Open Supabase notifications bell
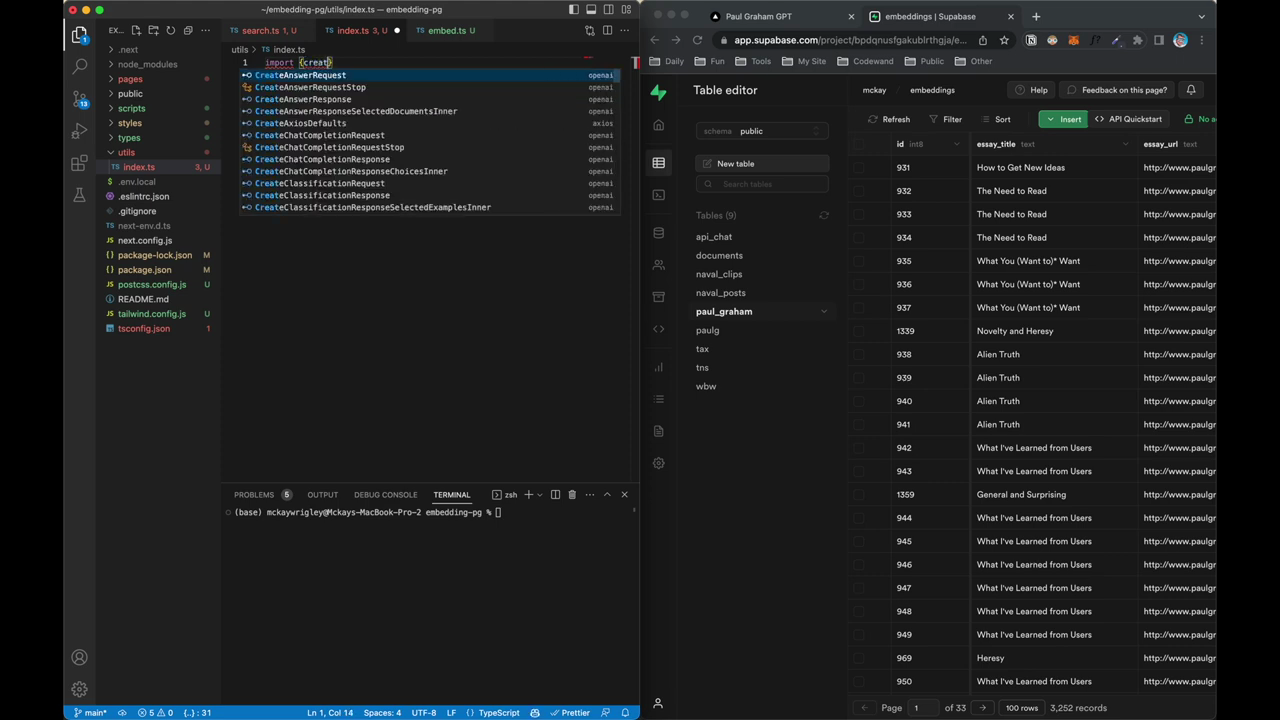This screenshot has height=720, width=1280. pyautogui.click(x=1191, y=90)
